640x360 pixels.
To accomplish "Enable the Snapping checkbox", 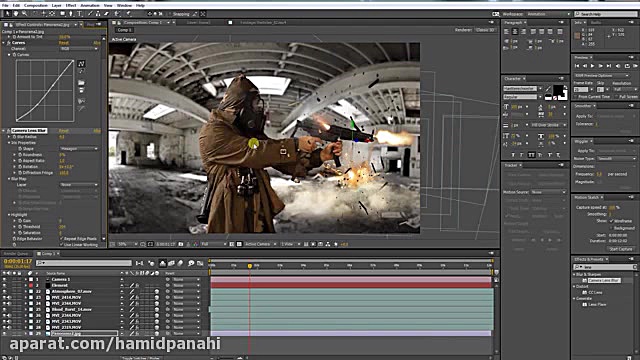I will point(169,14).
